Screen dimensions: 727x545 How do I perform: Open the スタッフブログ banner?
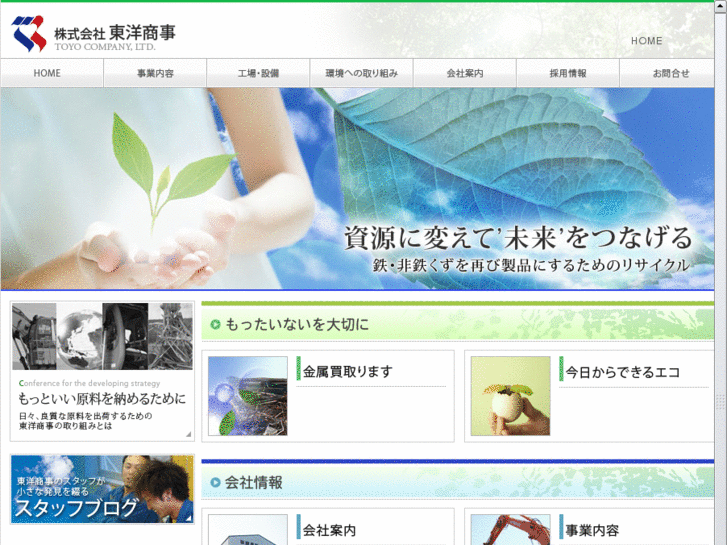(x=102, y=489)
